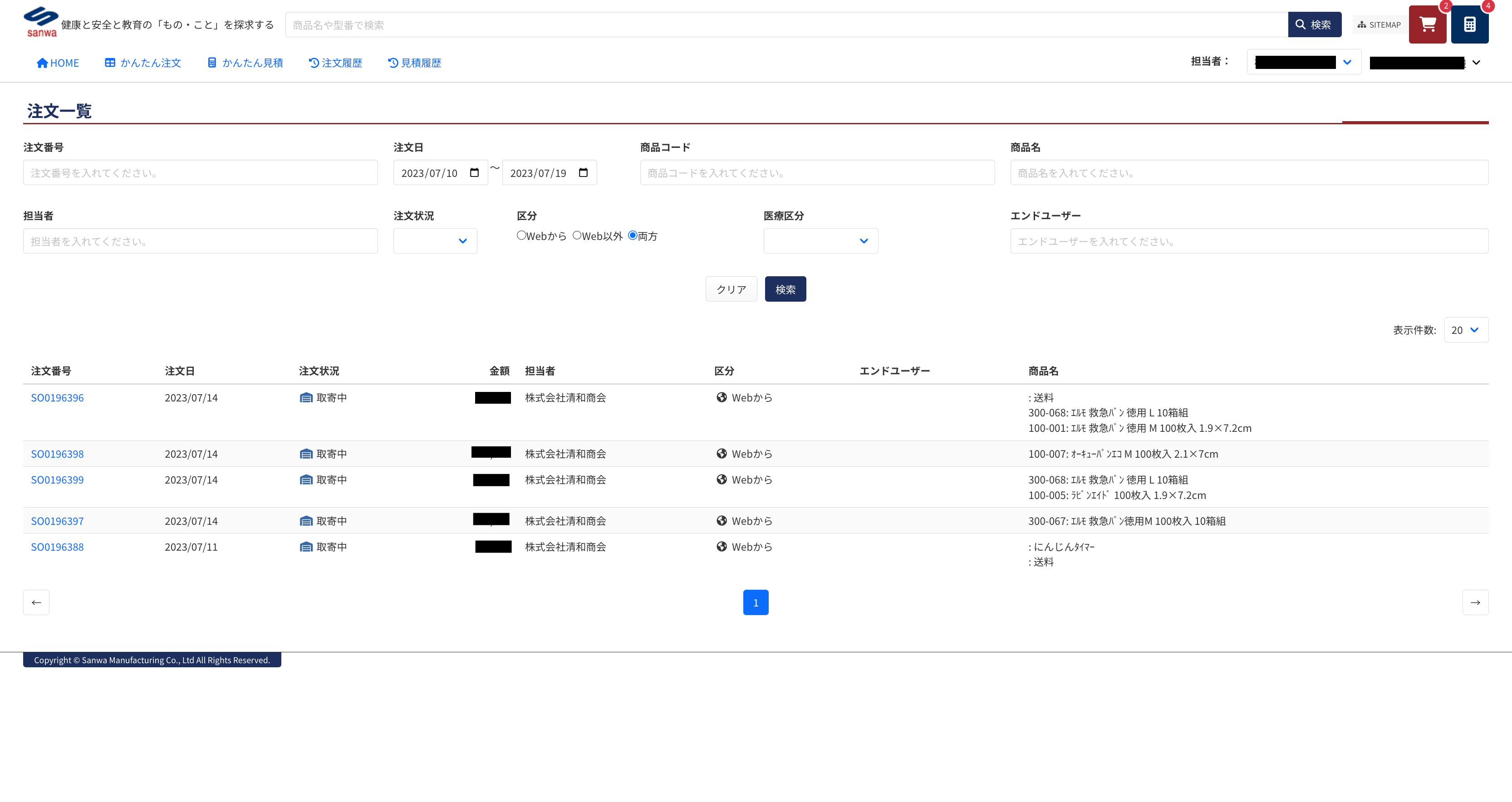Expand the 注文状況 dropdown
This screenshot has width=1512, height=802.
(x=435, y=240)
